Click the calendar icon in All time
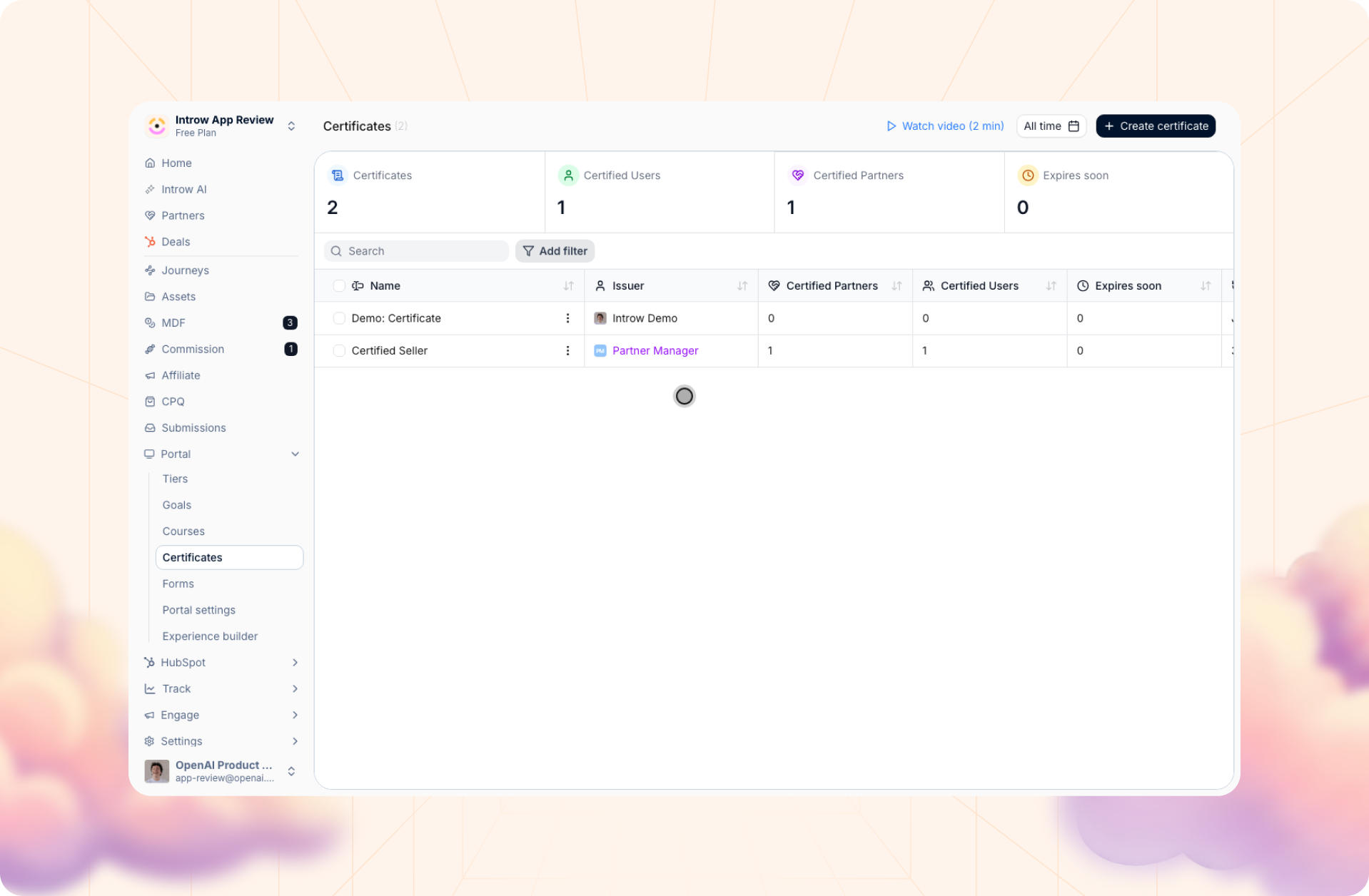 click(x=1074, y=126)
